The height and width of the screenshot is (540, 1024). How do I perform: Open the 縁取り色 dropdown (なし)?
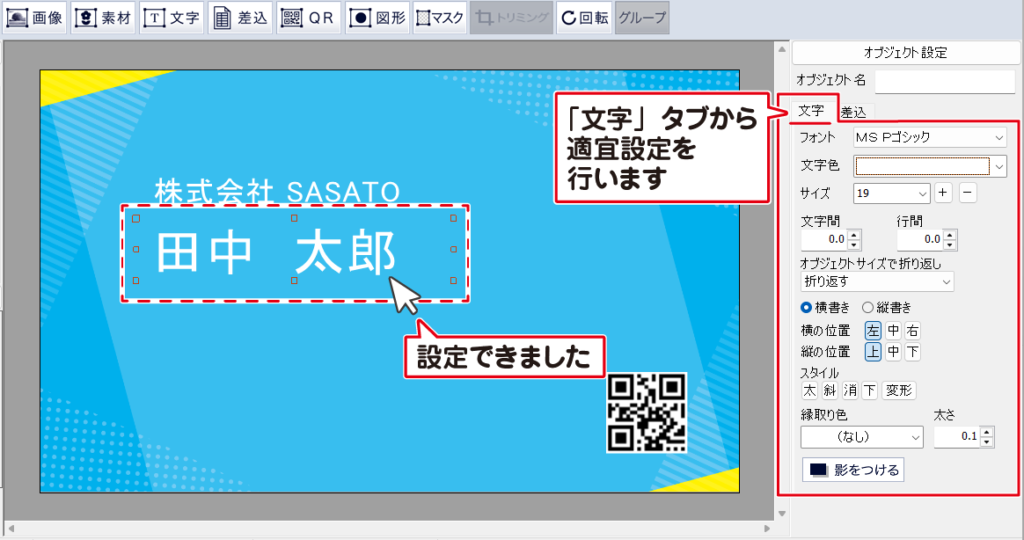click(862, 437)
